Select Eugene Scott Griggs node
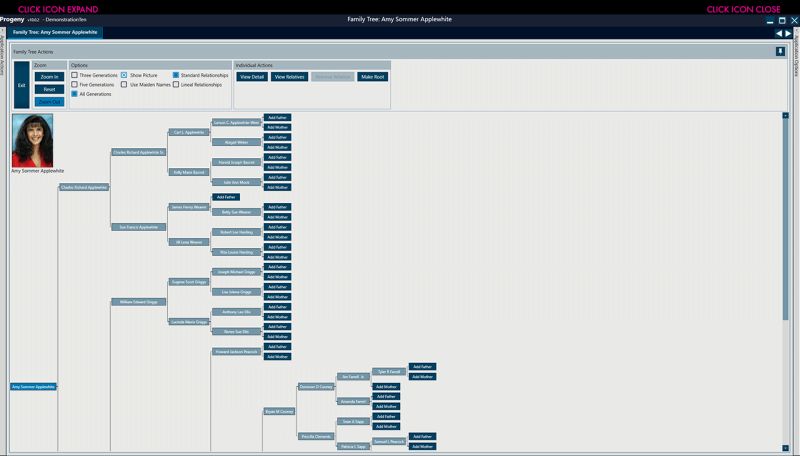 tap(189, 282)
